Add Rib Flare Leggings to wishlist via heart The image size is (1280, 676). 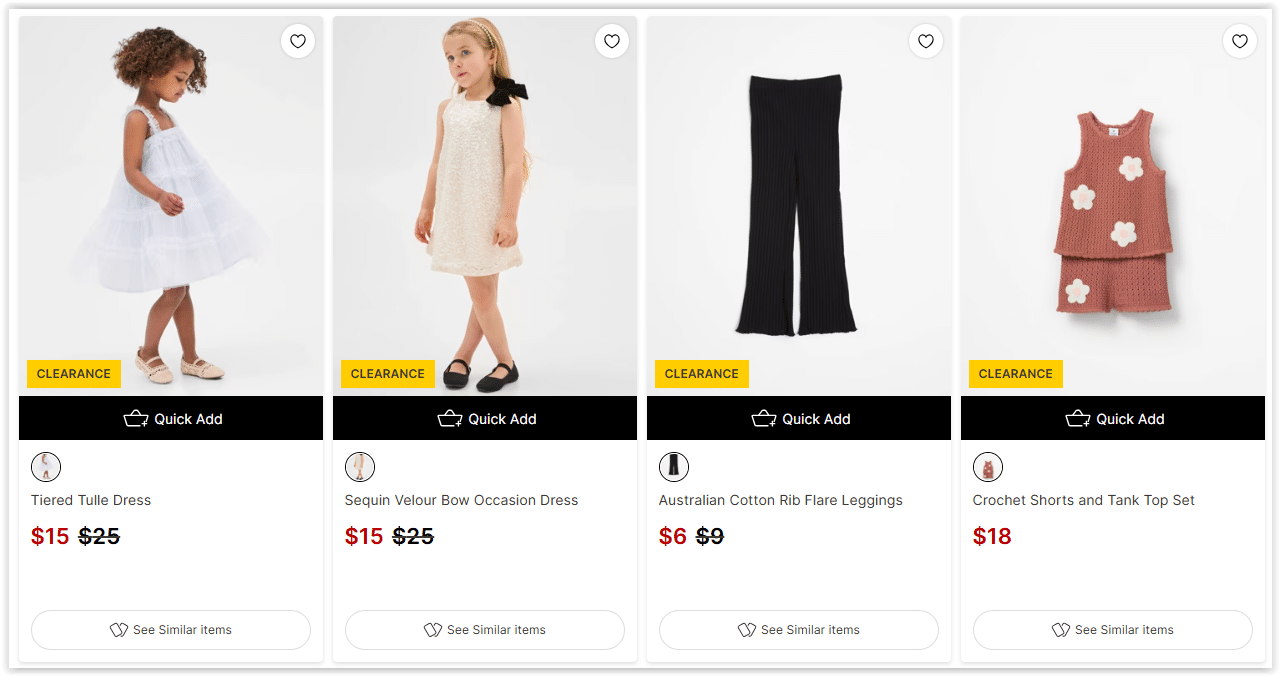pyautogui.click(x=926, y=41)
